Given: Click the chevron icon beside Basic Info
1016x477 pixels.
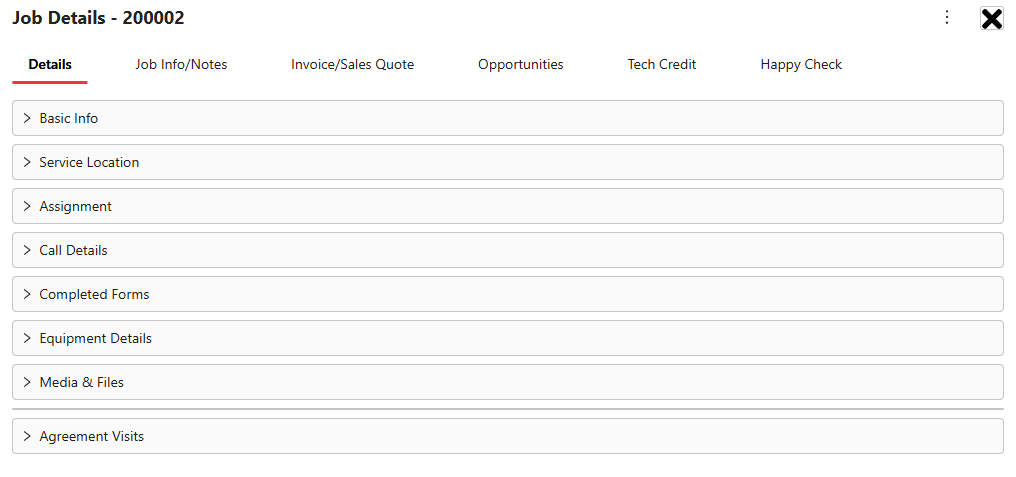Looking at the screenshot, I should 27,118.
